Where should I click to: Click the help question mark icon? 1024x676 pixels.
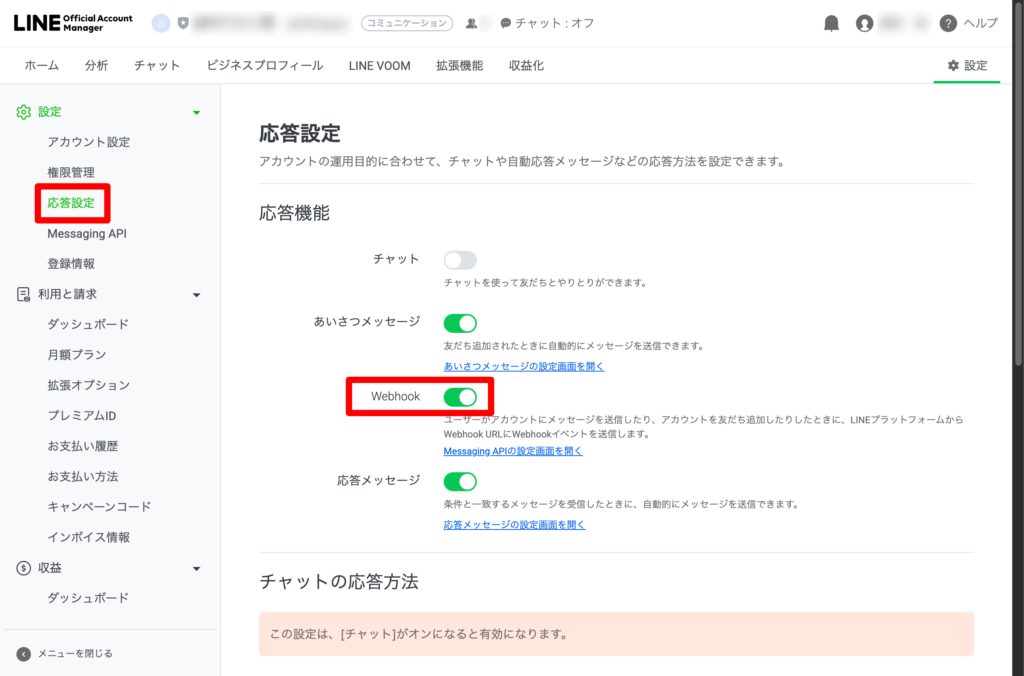948,23
